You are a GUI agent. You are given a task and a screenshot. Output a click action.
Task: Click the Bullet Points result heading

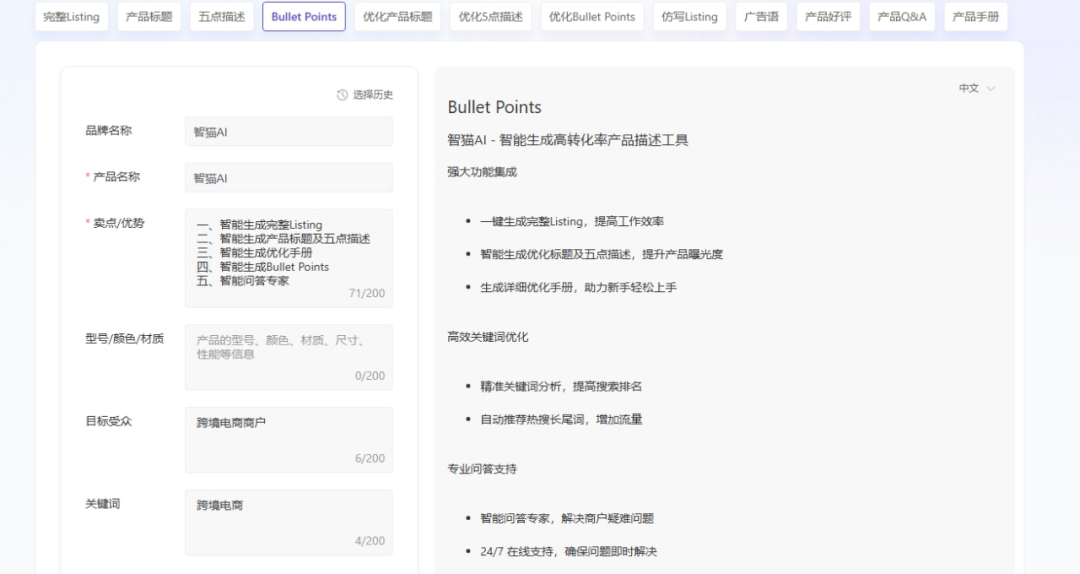(x=495, y=107)
